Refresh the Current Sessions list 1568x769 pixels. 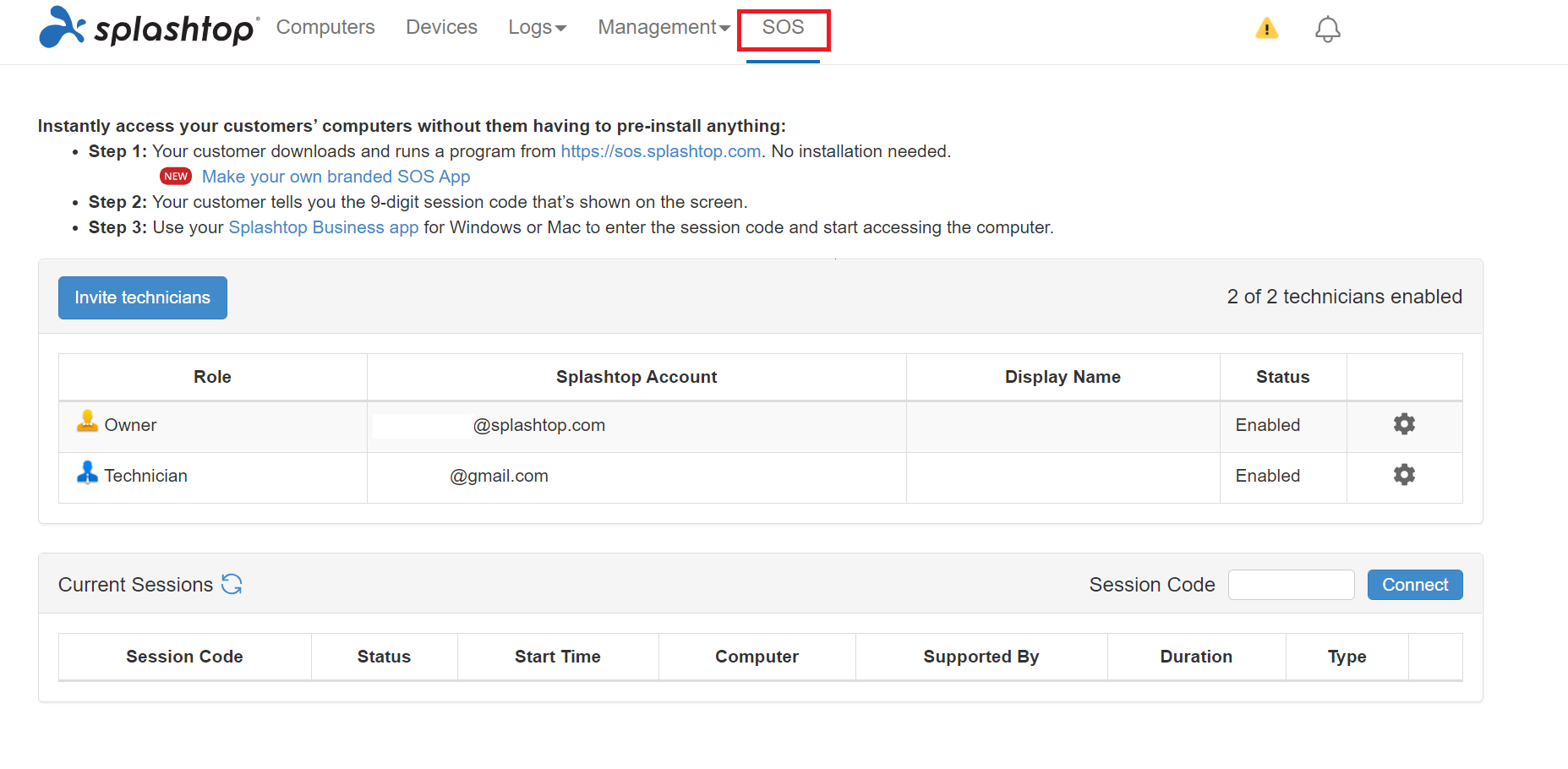[x=232, y=584]
